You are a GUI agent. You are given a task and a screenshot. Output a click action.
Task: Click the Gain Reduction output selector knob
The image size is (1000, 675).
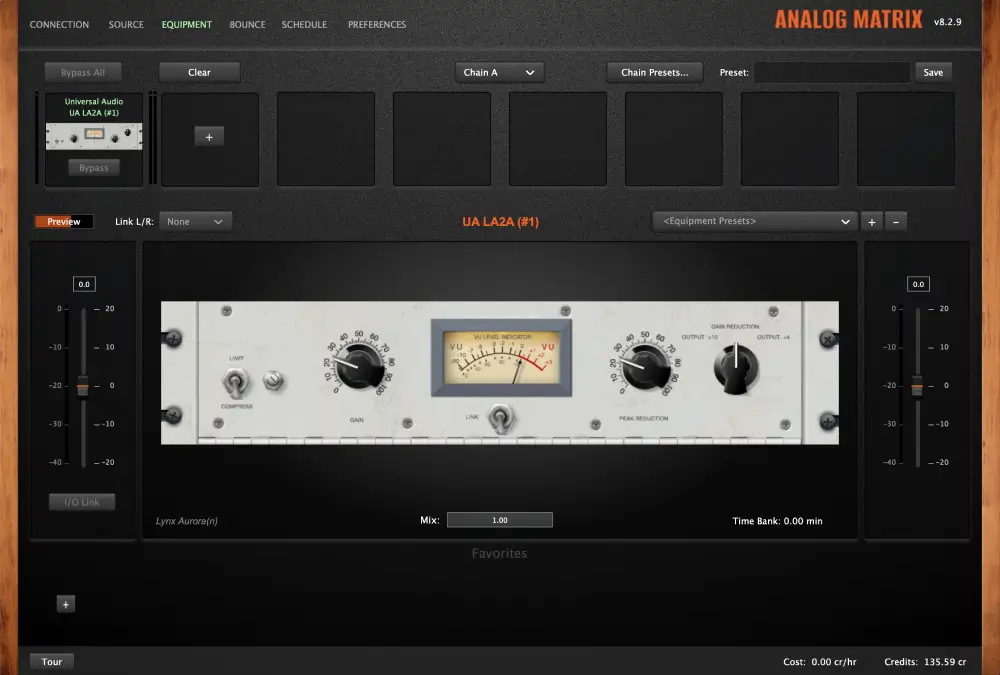pos(736,369)
